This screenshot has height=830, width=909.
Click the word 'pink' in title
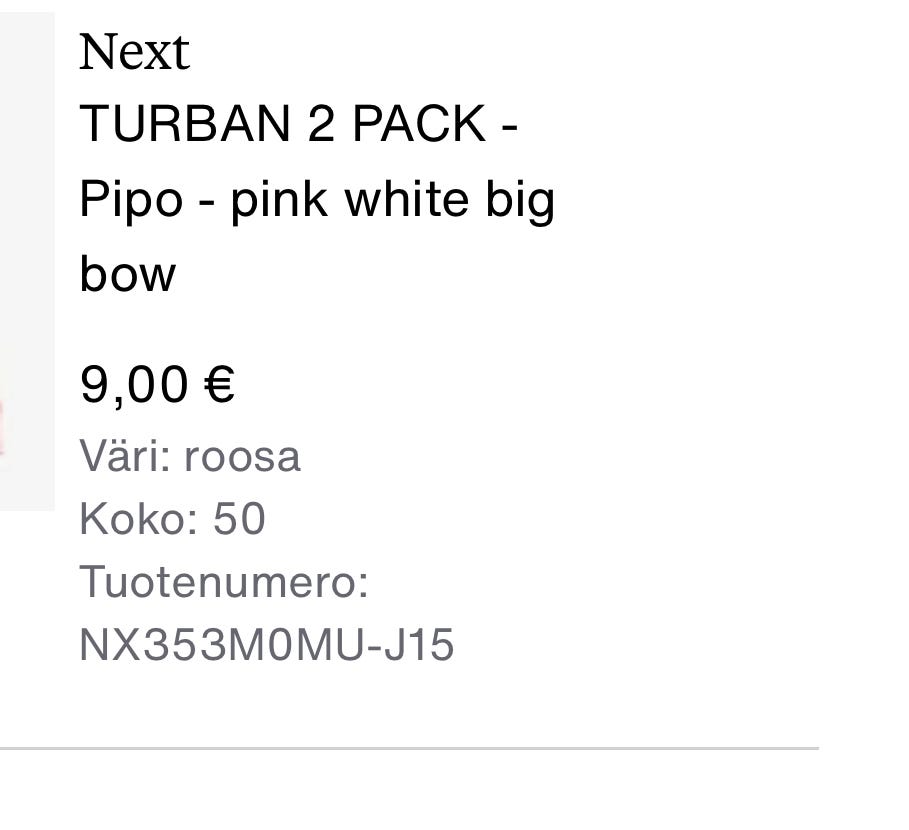[278, 200]
